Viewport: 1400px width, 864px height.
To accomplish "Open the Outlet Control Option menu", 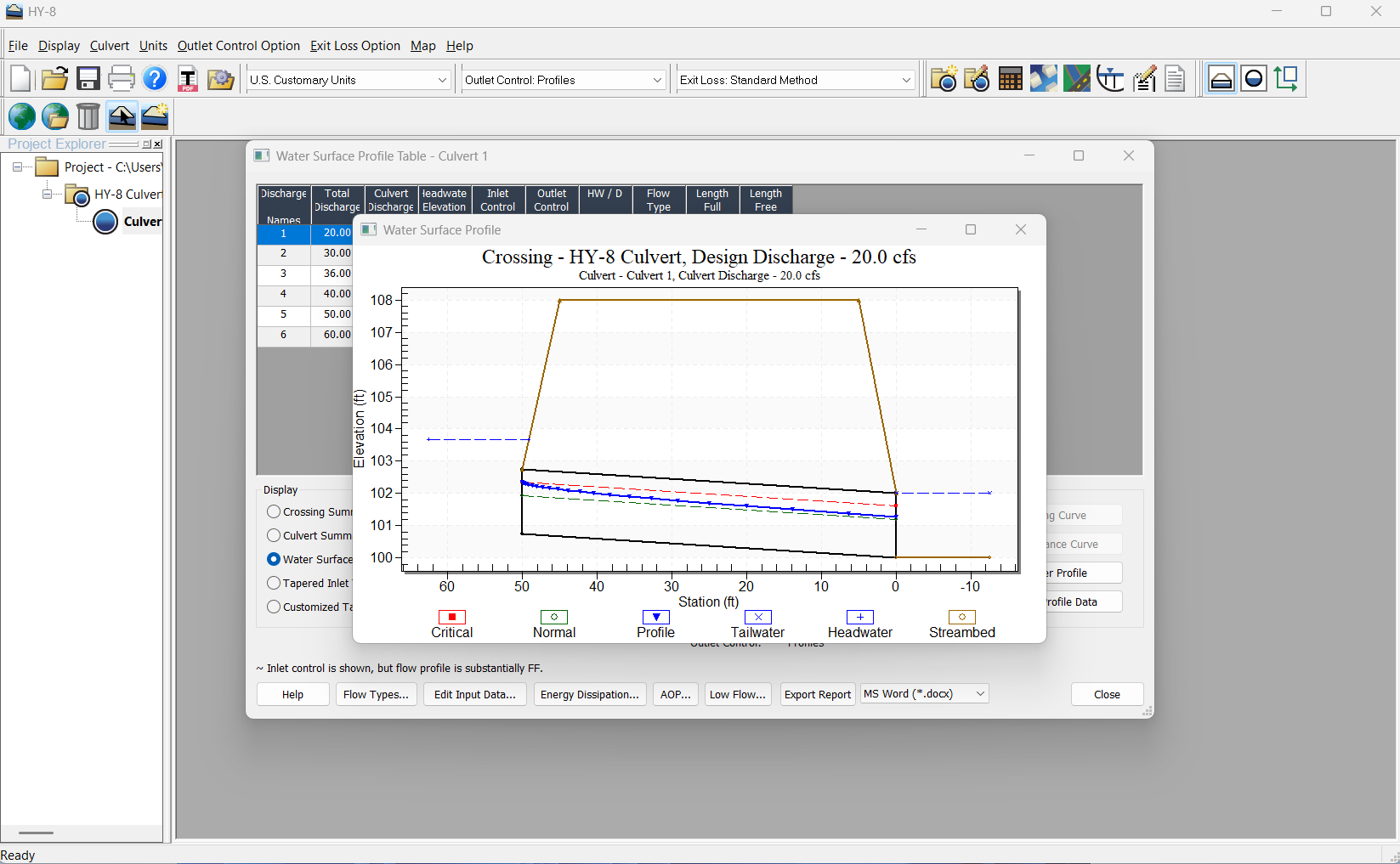I will point(239,46).
